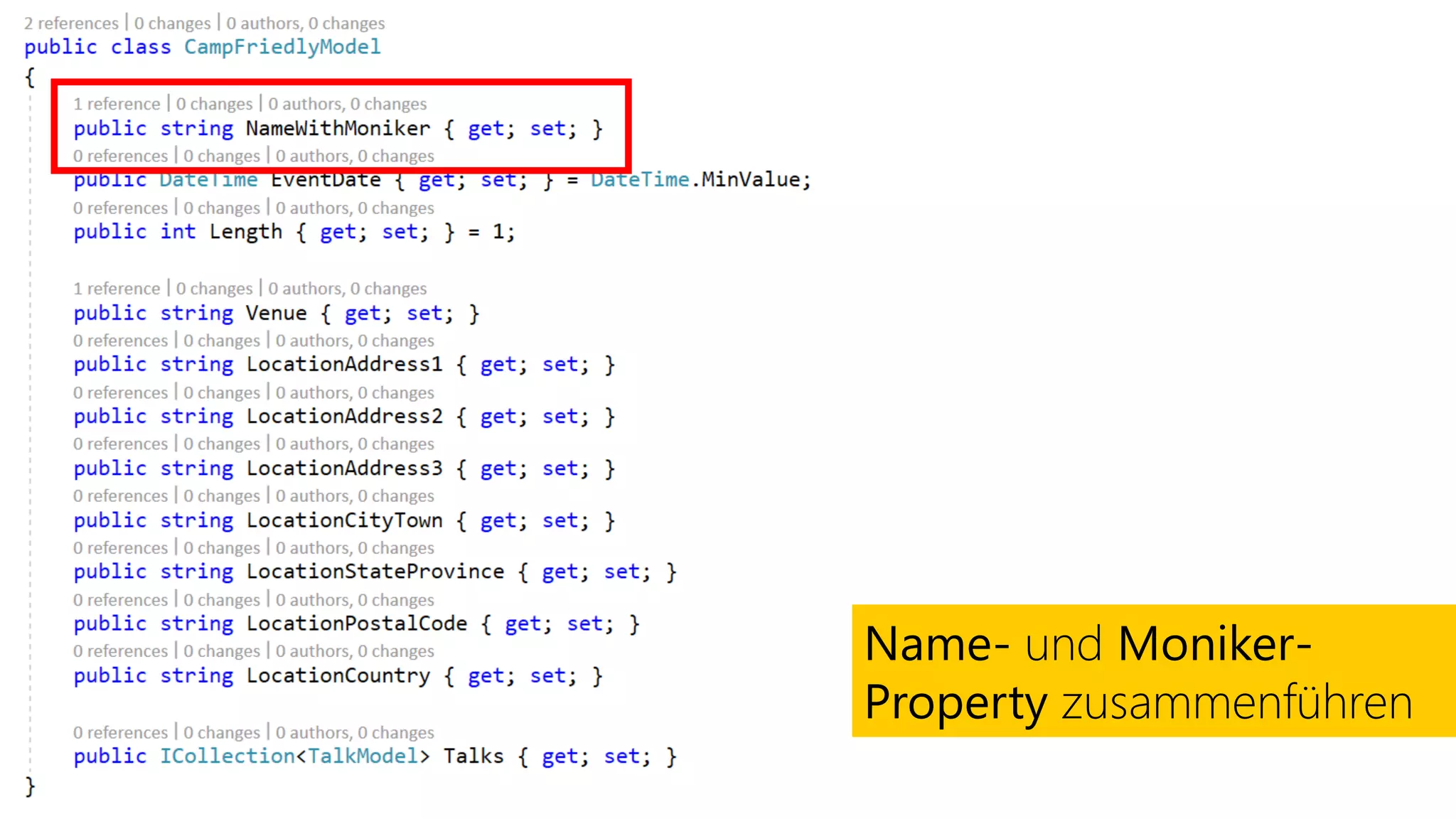The width and height of the screenshot is (1456, 819).
Task: Click the NameWithMoniker property name
Action: 338,128
